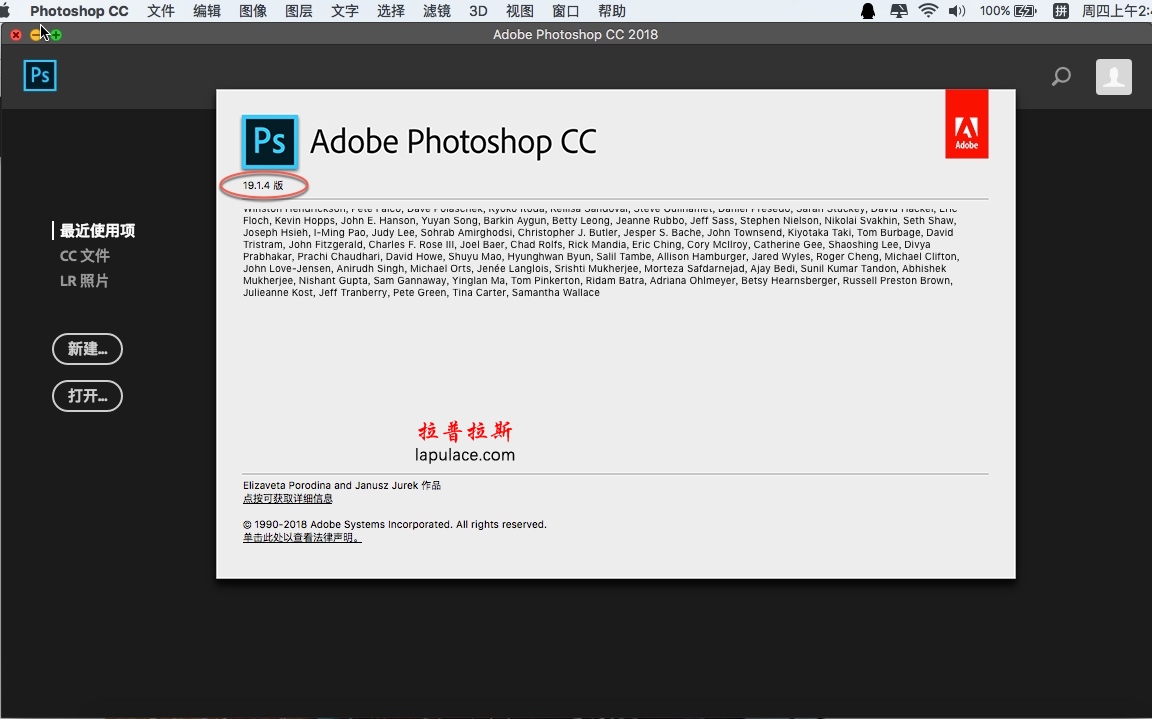
Task: Open the 窗口 menu
Action: point(566,11)
